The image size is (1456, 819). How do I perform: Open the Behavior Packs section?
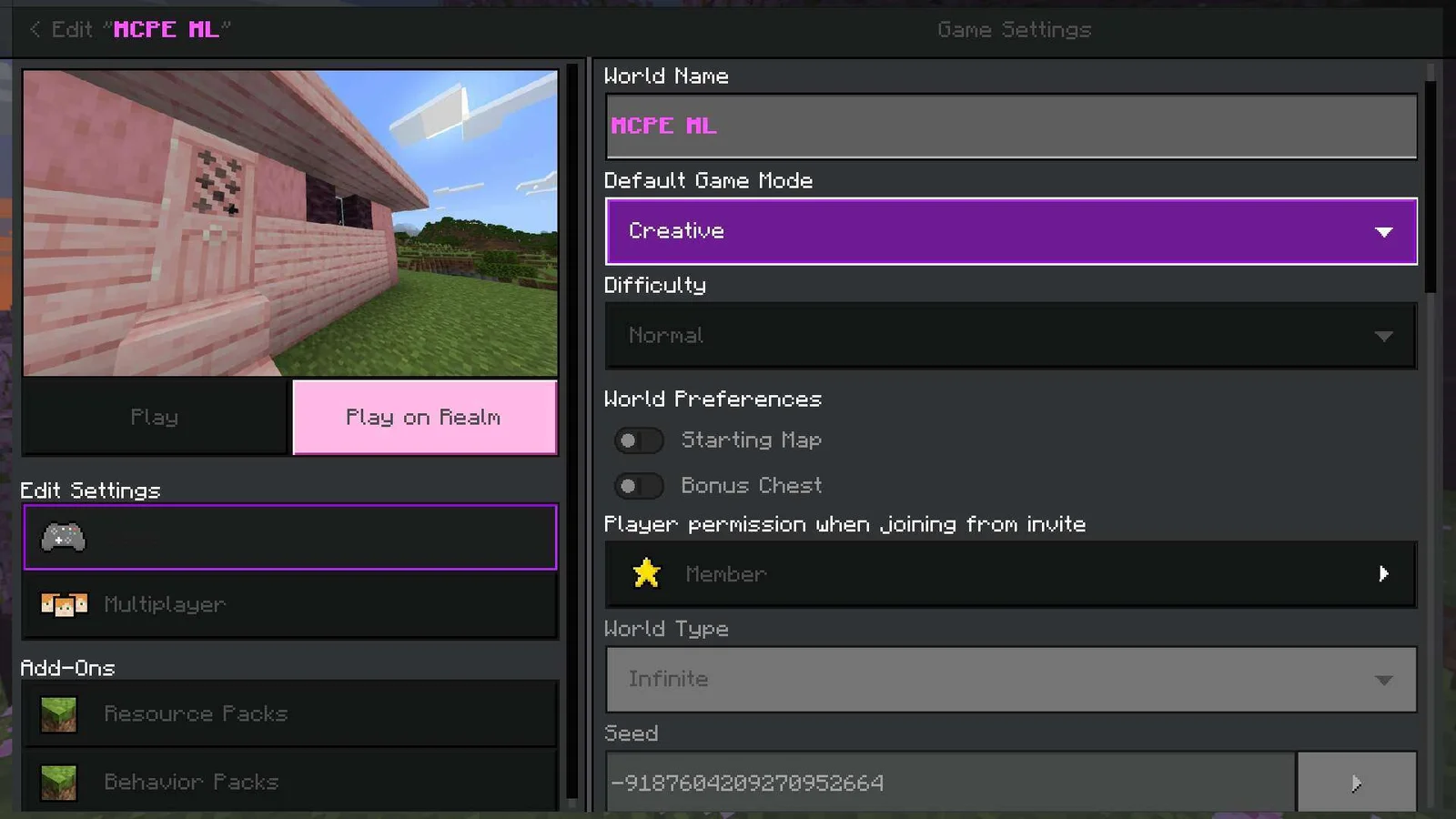289,781
